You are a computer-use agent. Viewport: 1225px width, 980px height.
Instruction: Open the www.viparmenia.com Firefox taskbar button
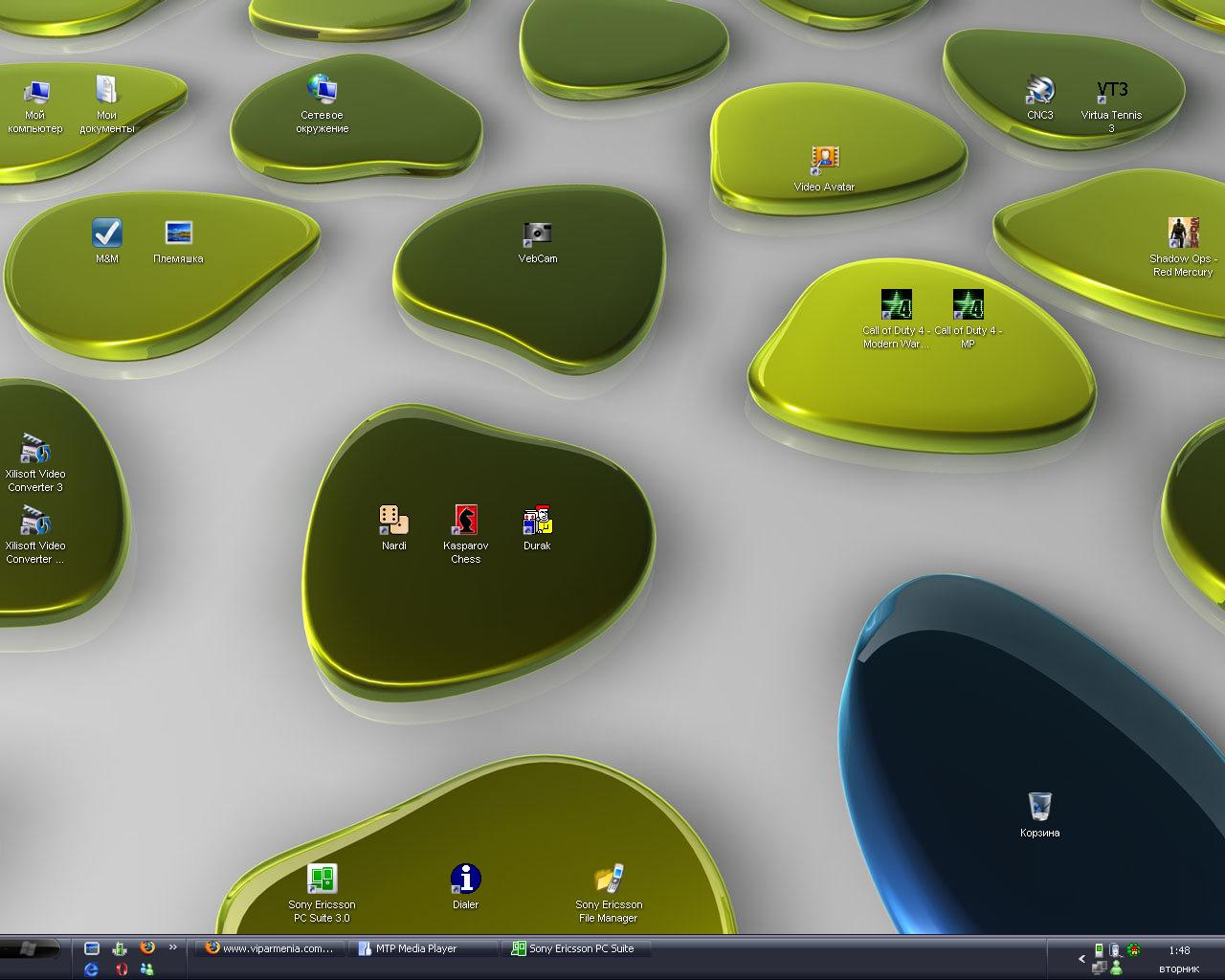click(270, 948)
